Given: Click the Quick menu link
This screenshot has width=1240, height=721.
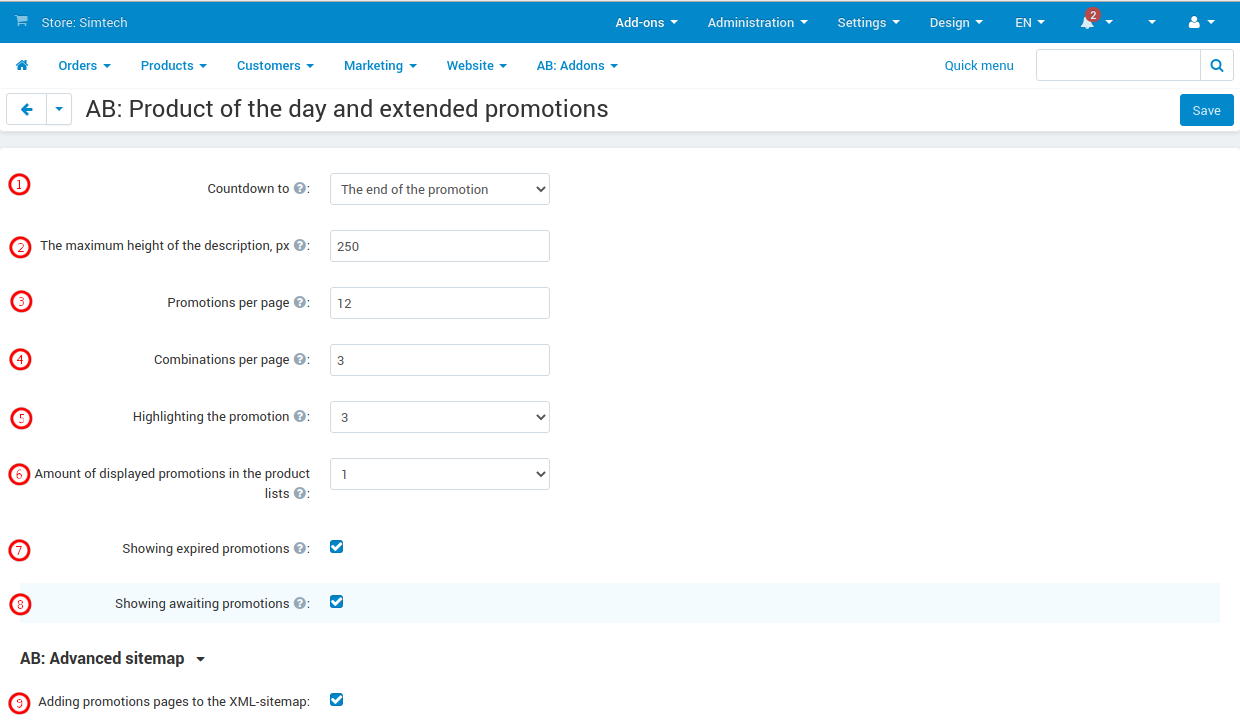Looking at the screenshot, I should coord(979,66).
